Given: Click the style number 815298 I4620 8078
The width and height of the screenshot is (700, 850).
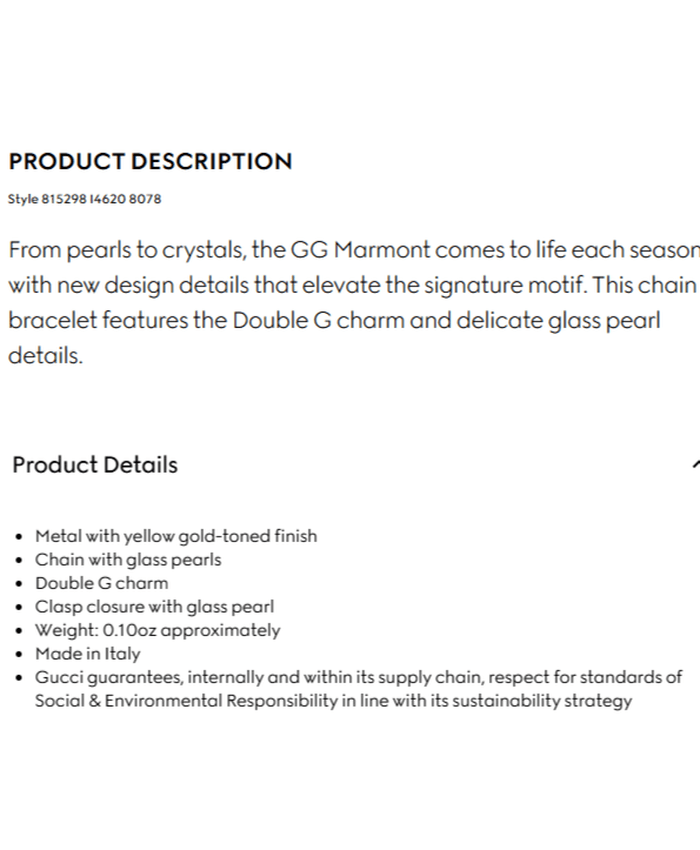Looking at the screenshot, I should [84, 199].
